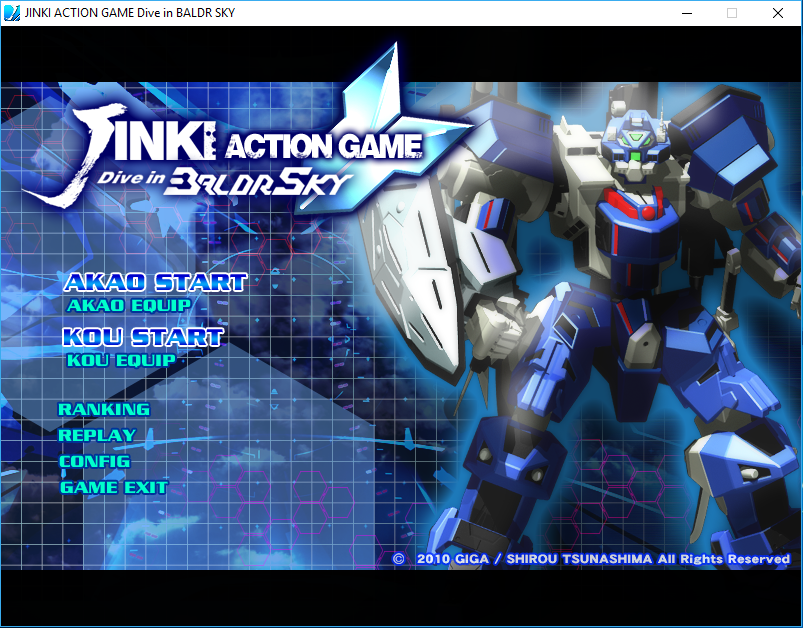
Task: Select KOU START option
Action: coord(143,337)
